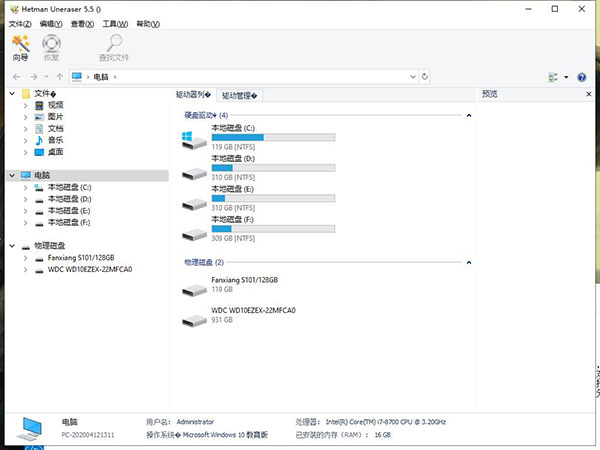Viewport: 600px width, 450px height.
Task: Click the 119 GB [NTFS] label
Action: point(233,147)
